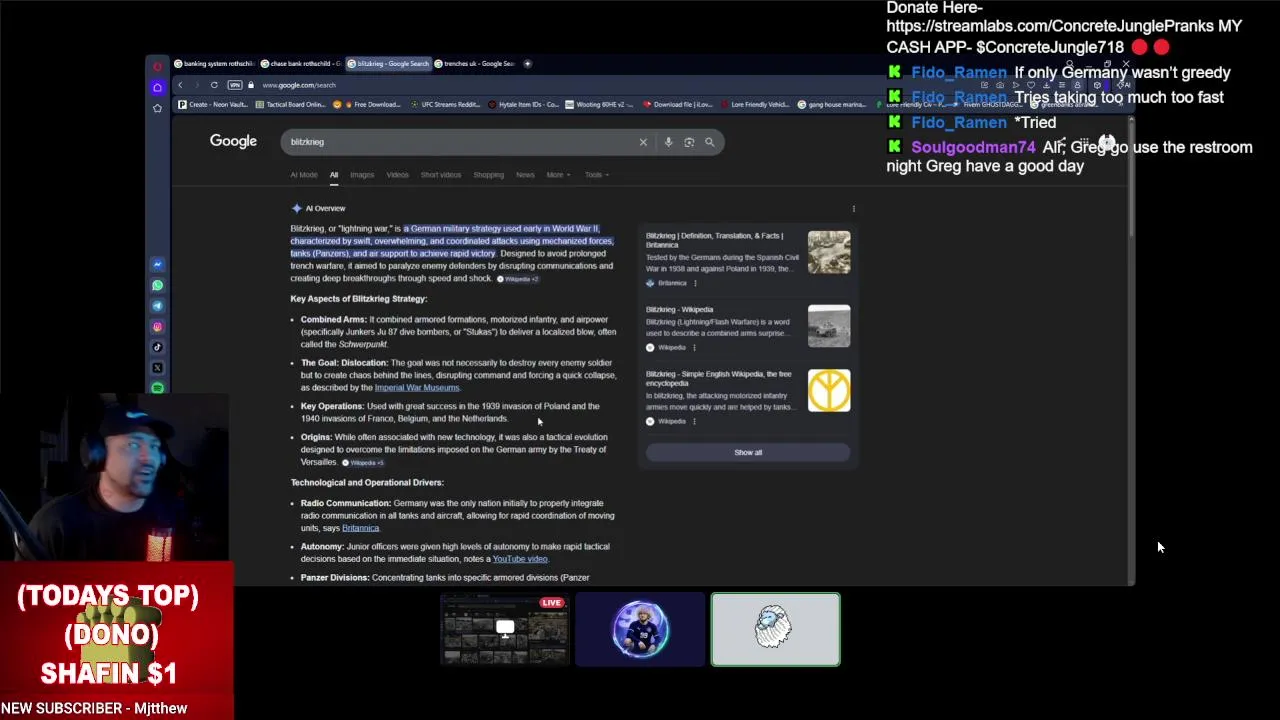This screenshot has width=1280, height=720.
Task: Select the AI Mode search filter
Action: pos(304,175)
